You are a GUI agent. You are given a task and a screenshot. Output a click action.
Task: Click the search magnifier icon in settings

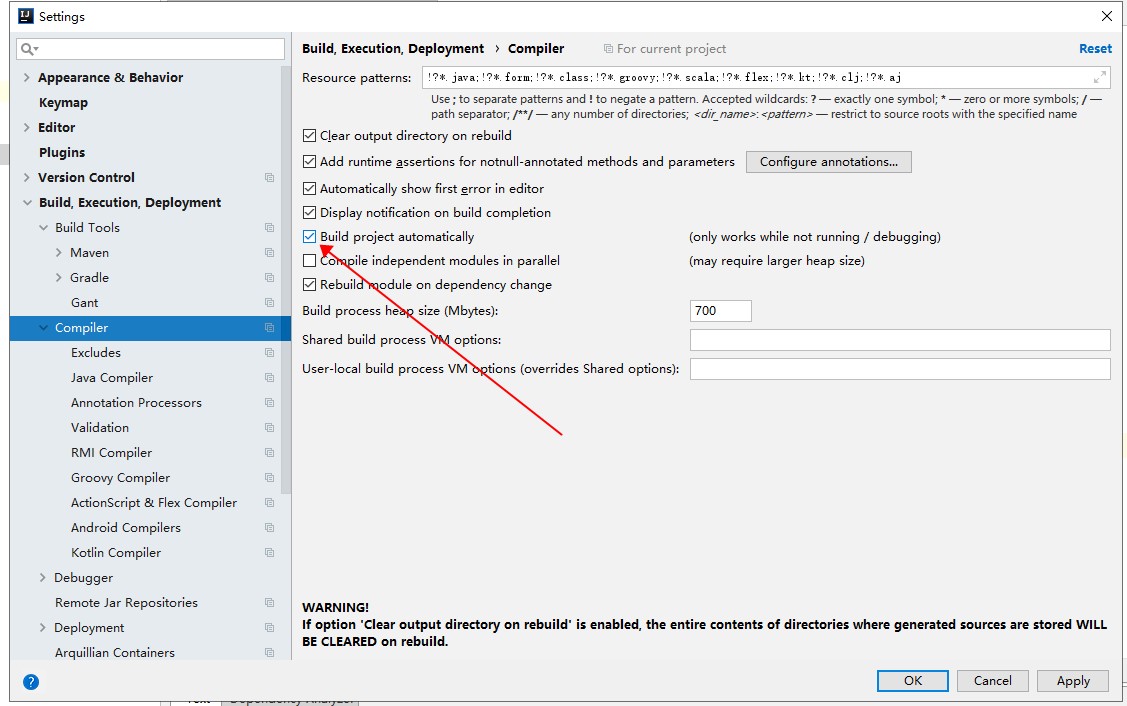tap(29, 49)
